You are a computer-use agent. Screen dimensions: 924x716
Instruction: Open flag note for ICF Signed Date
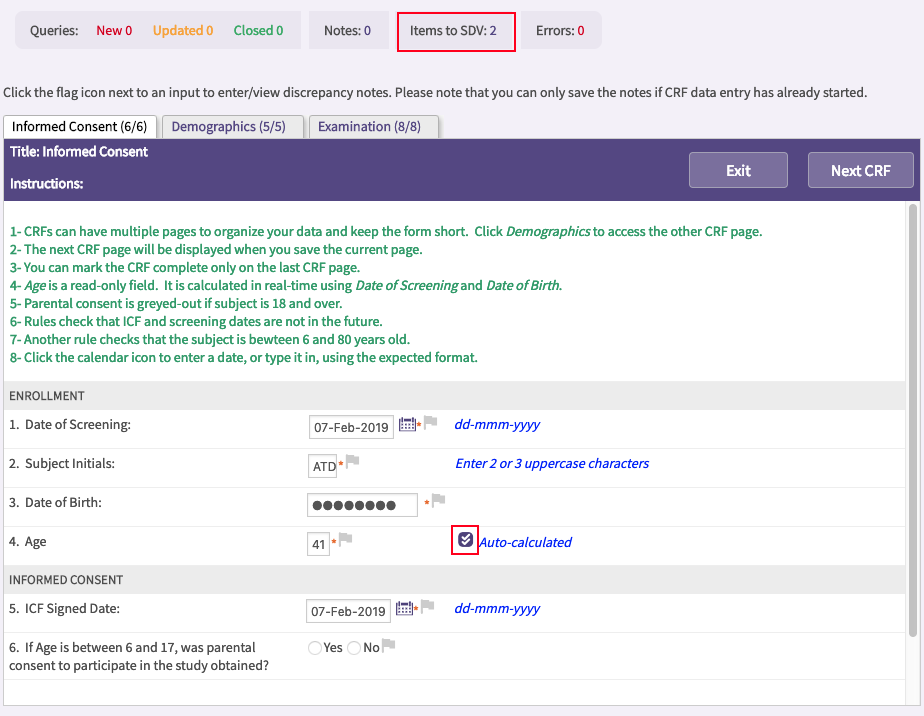[427, 606]
